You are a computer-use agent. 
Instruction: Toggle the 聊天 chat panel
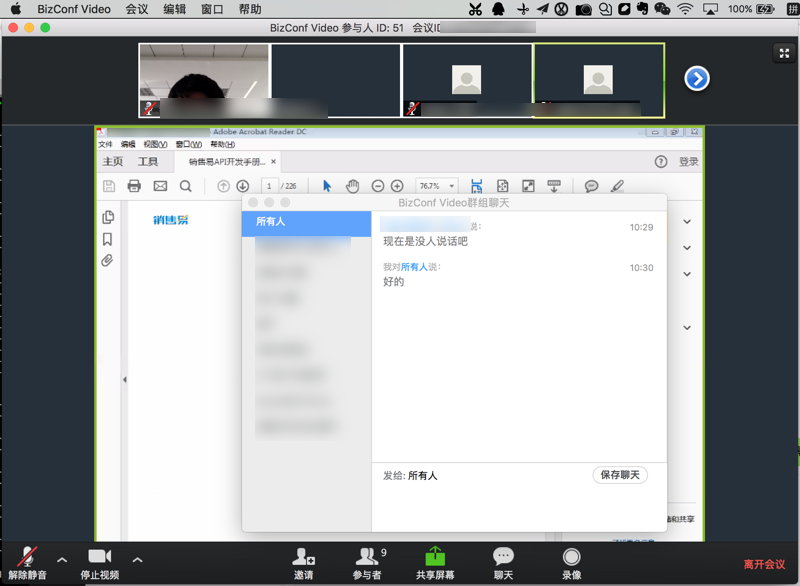tap(503, 564)
